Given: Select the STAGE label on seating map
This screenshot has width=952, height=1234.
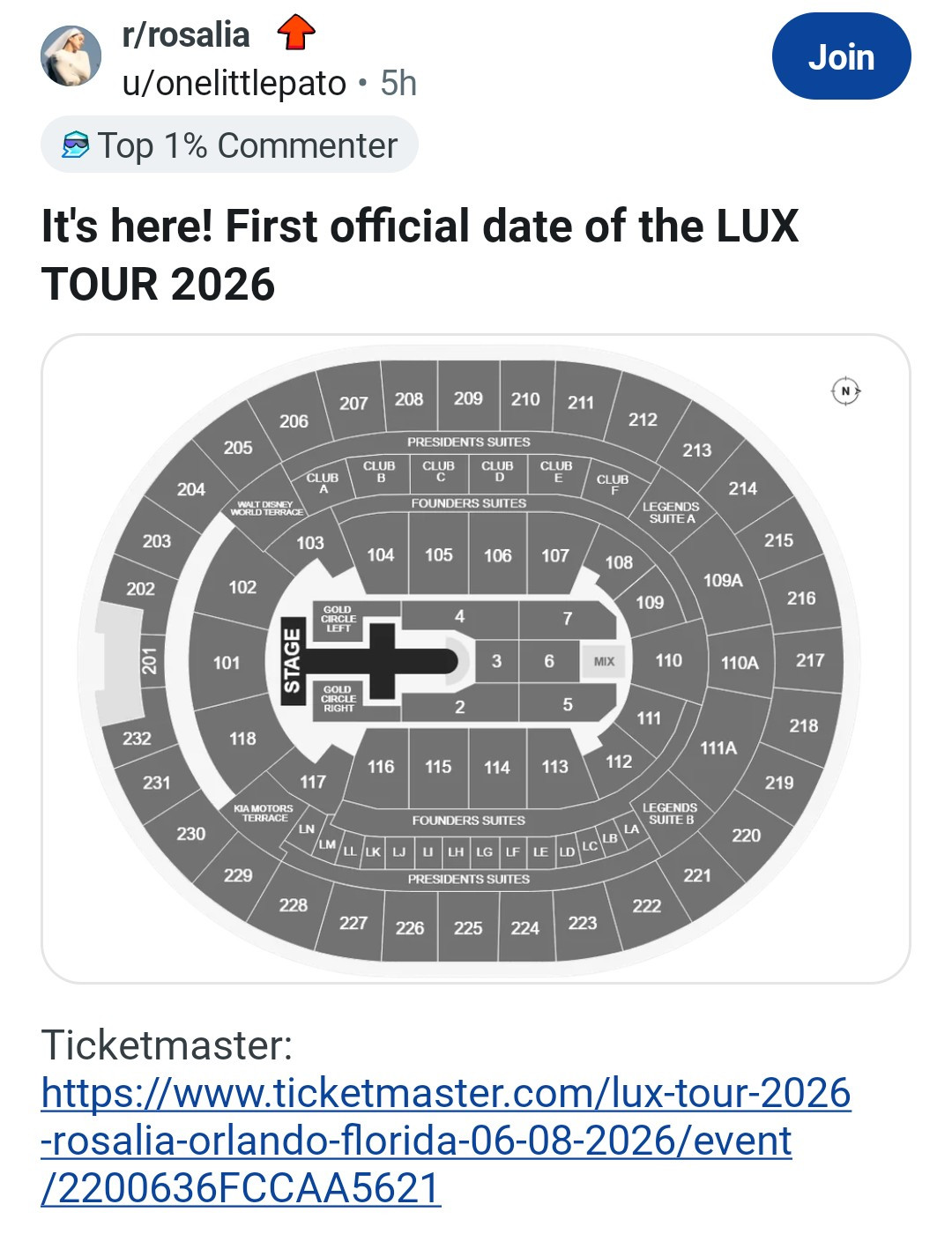Looking at the screenshot, I should 292,661.
